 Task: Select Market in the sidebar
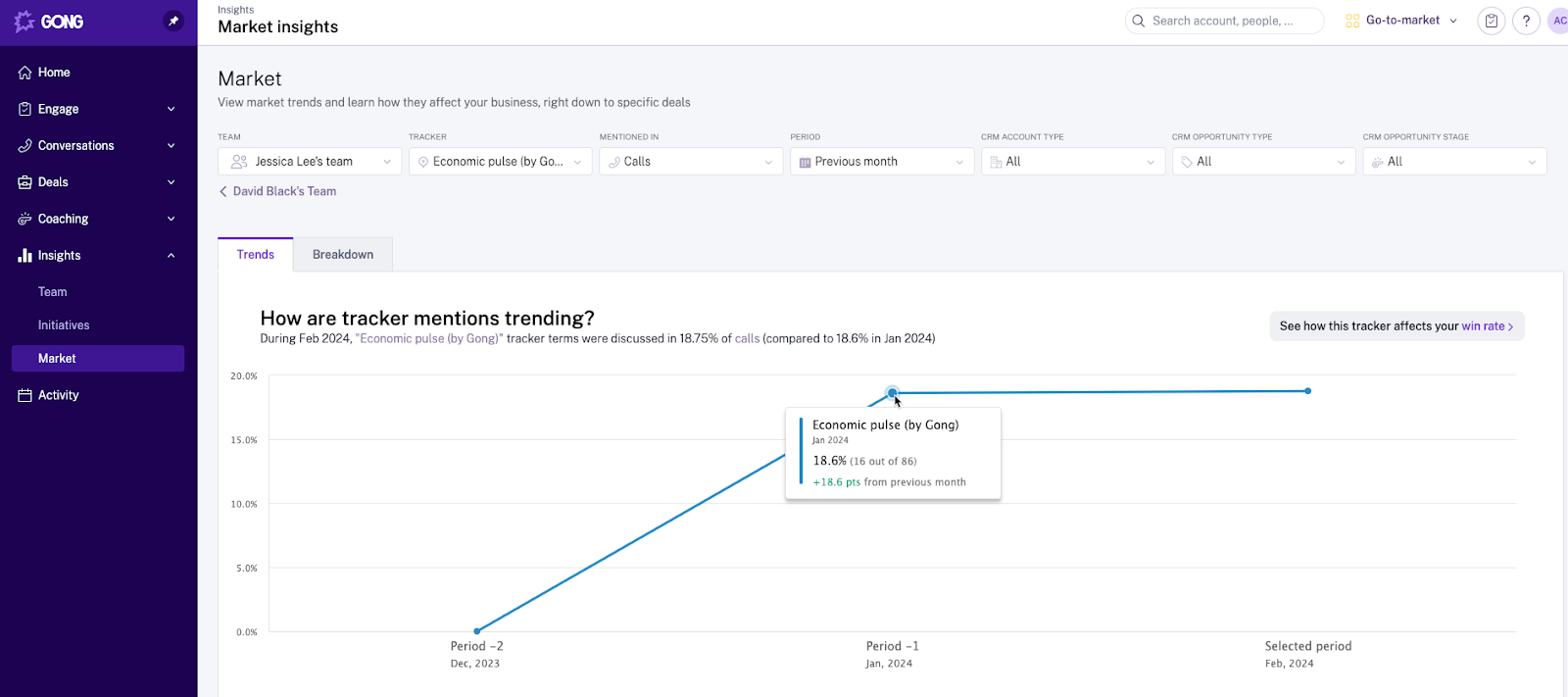tap(98, 359)
